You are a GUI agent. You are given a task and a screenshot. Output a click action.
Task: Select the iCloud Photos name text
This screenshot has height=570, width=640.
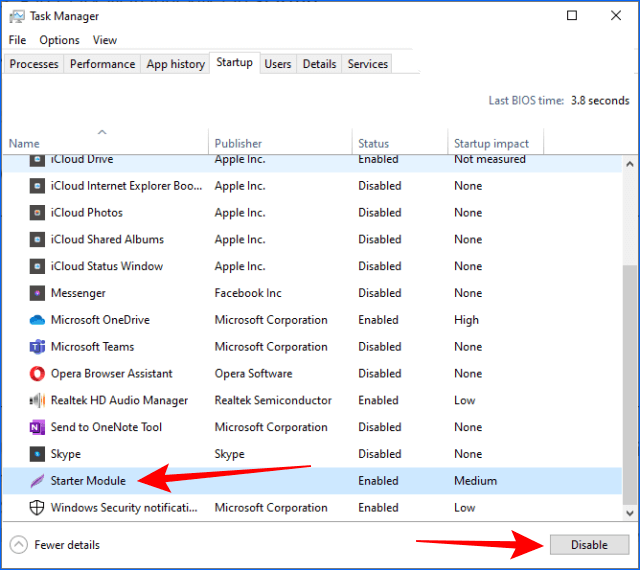[x=87, y=213]
